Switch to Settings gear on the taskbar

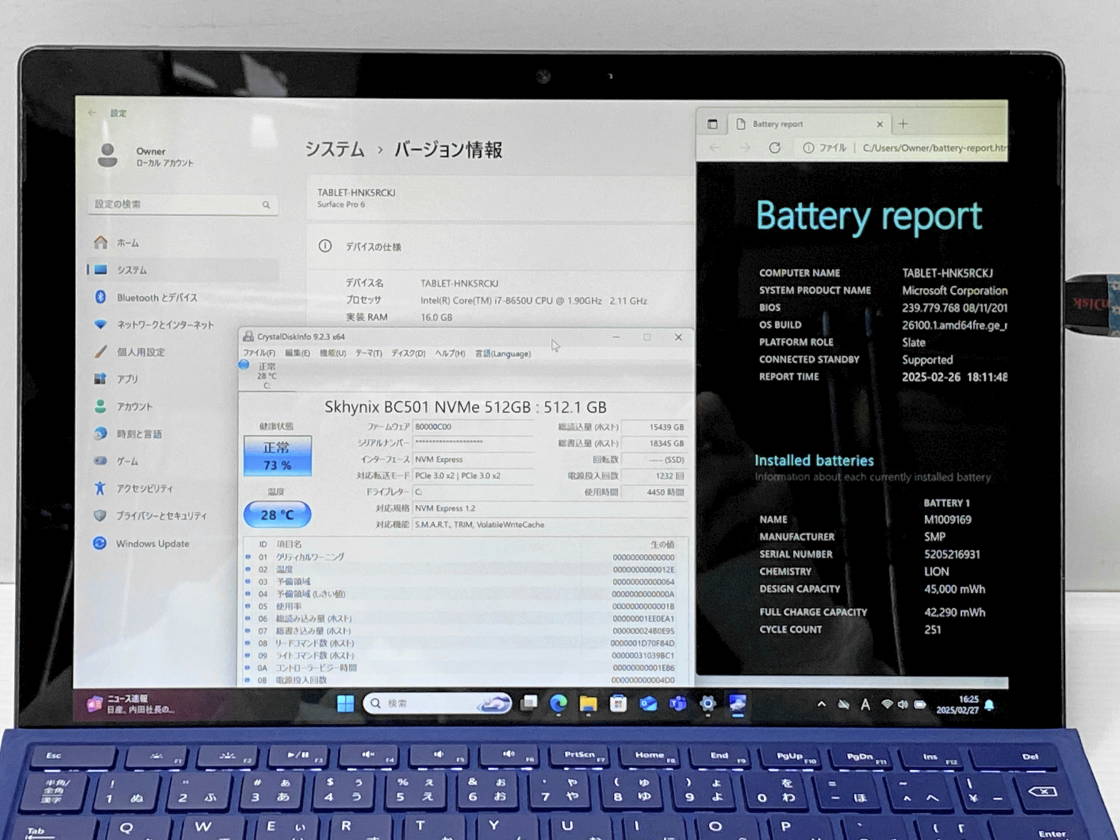click(707, 704)
